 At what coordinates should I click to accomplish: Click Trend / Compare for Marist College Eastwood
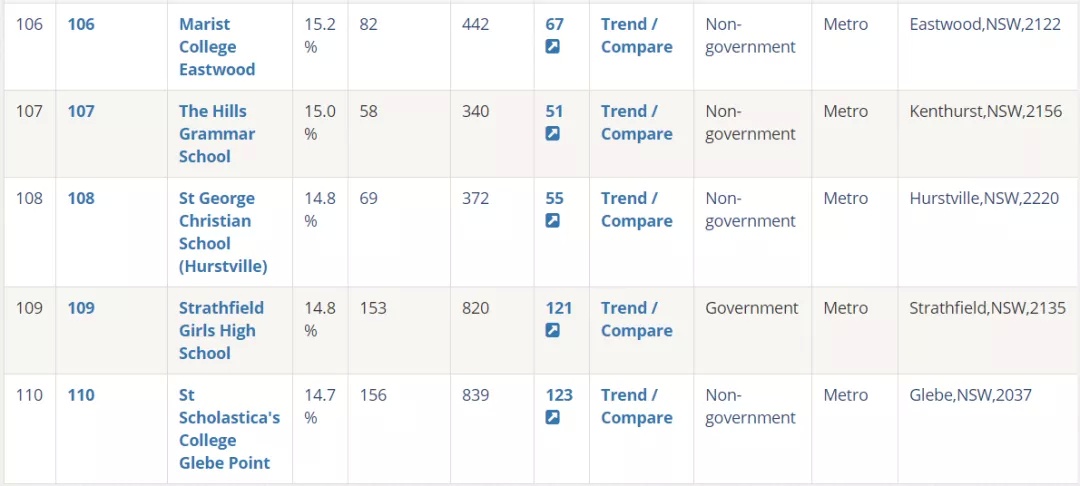[636, 36]
